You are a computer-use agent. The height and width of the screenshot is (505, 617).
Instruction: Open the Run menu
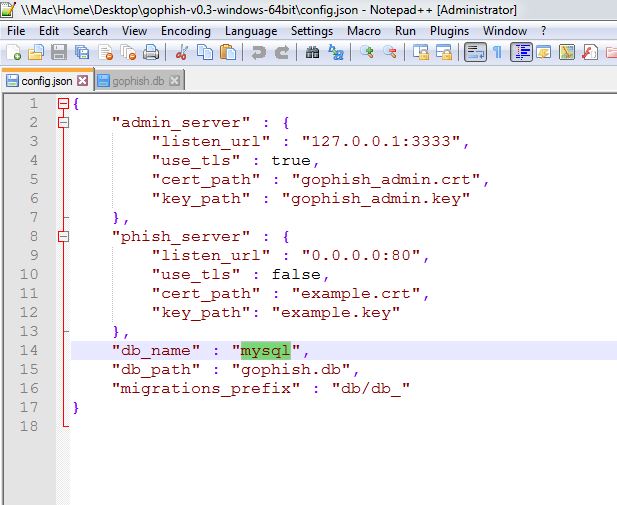405,31
